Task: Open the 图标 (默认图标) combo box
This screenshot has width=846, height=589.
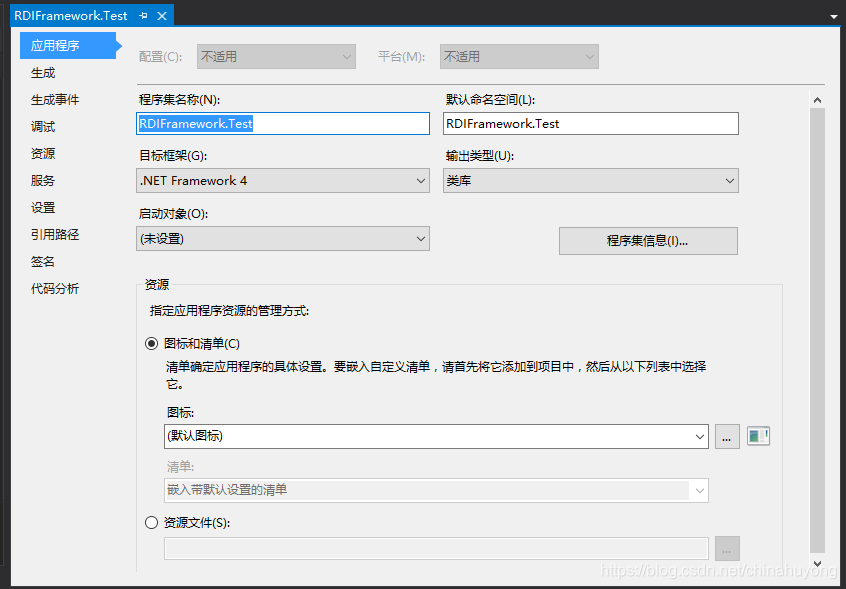Action: click(436, 436)
